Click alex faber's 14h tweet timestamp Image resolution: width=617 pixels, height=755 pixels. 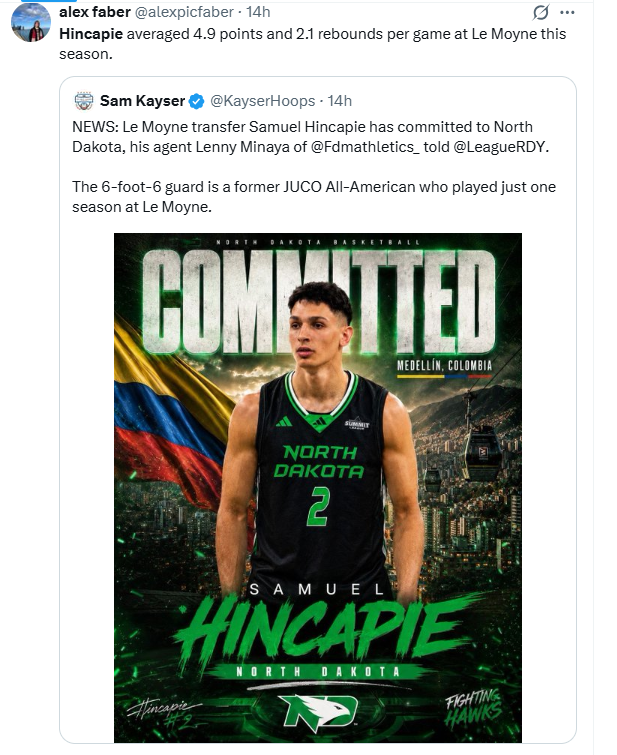tap(259, 12)
